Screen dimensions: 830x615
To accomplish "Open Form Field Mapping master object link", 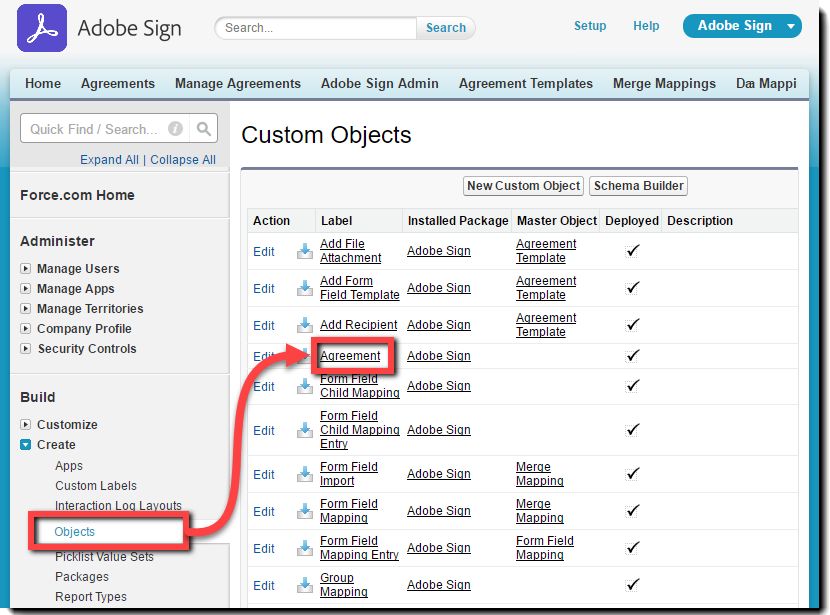I will click(545, 548).
